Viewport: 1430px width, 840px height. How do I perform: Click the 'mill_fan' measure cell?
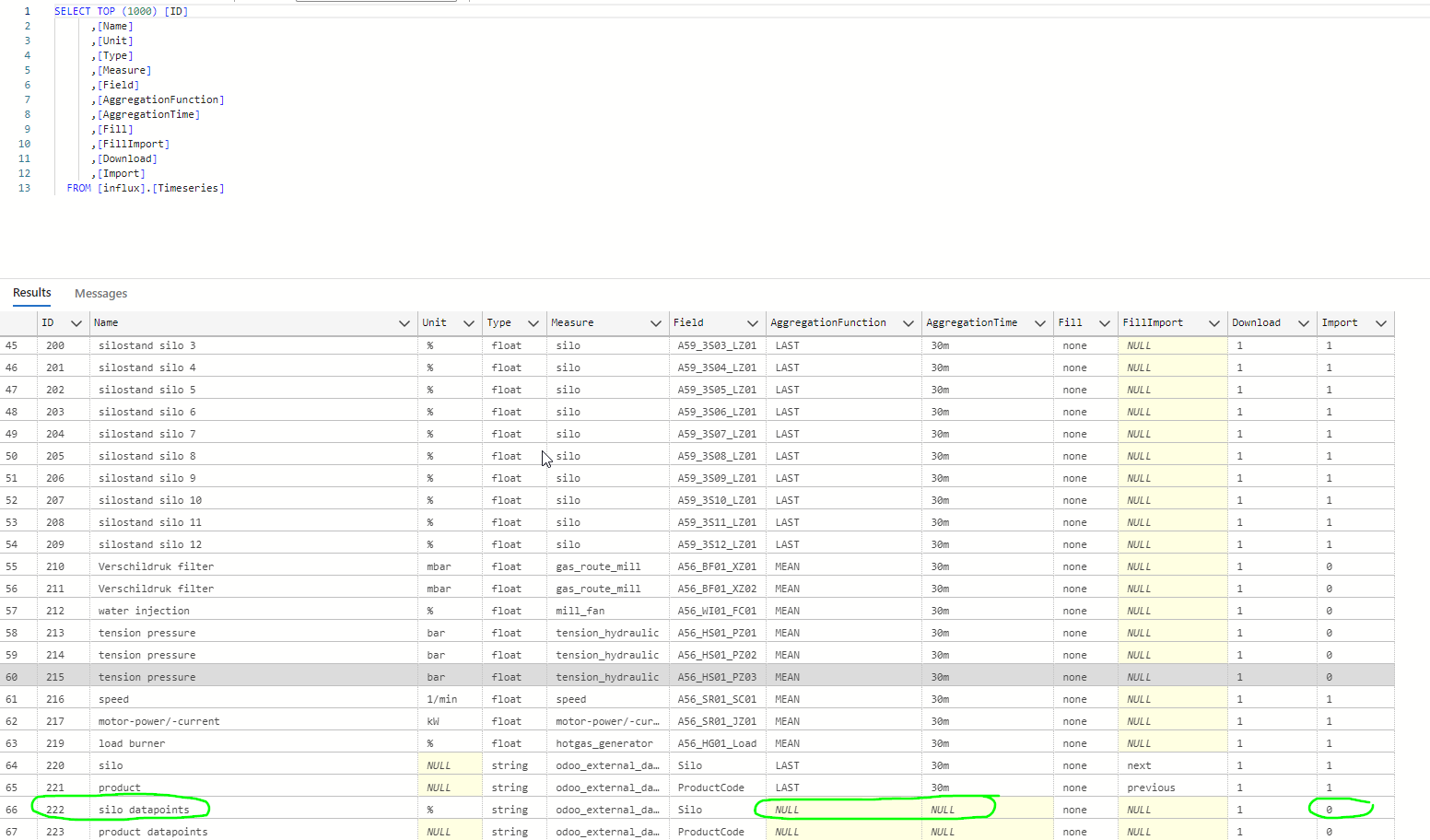[x=608, y=611]
